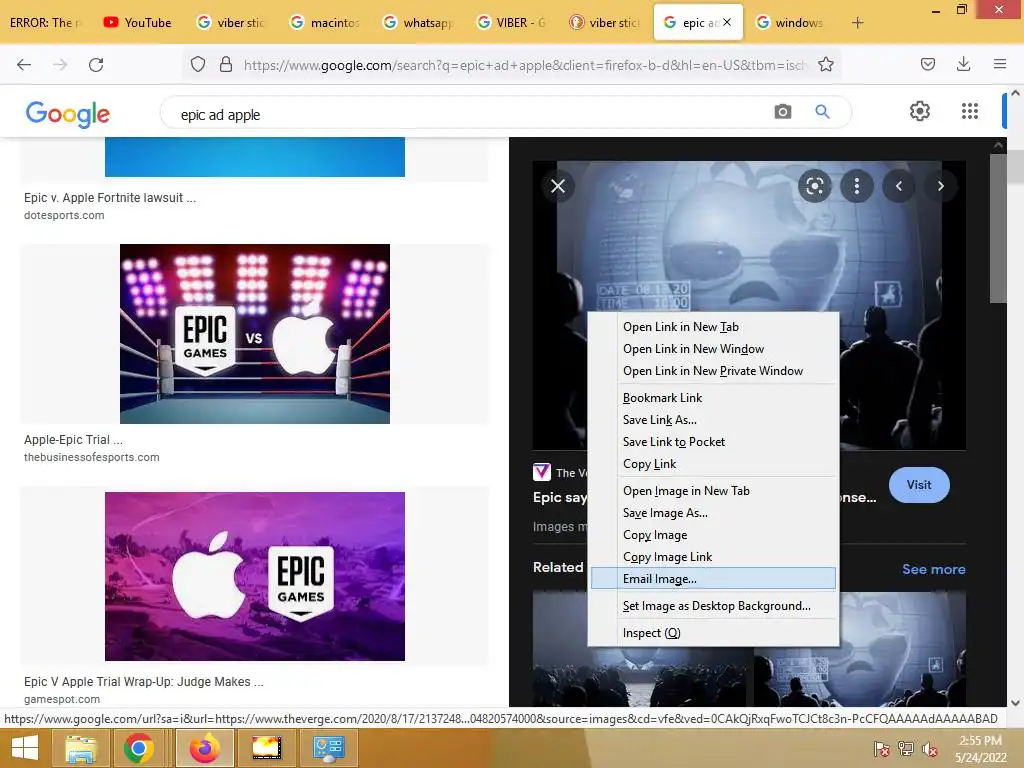Open Apple-Epic Trial result caption

tap(73, 440)
